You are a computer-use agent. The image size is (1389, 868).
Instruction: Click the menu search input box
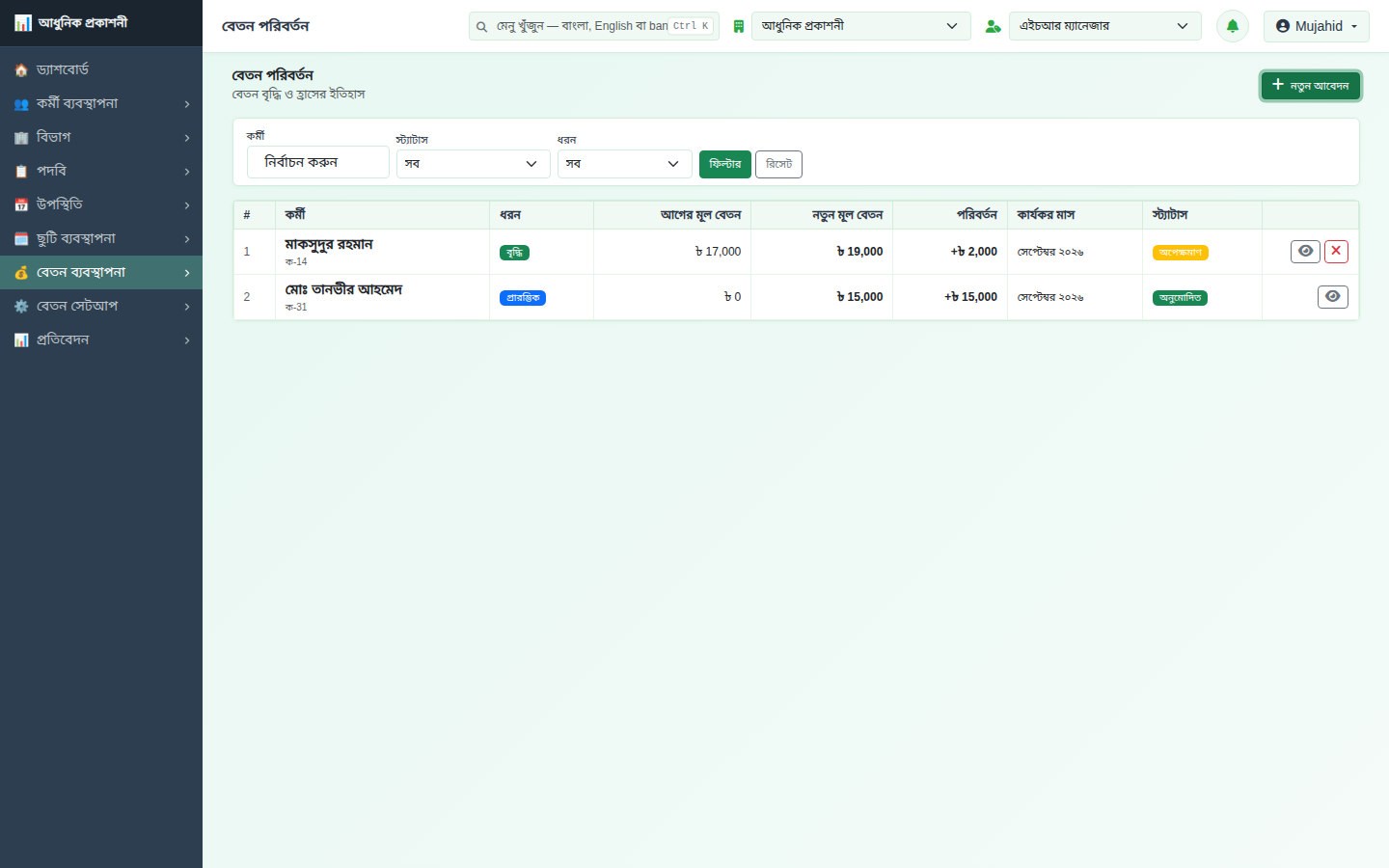[x=594, y=26]
